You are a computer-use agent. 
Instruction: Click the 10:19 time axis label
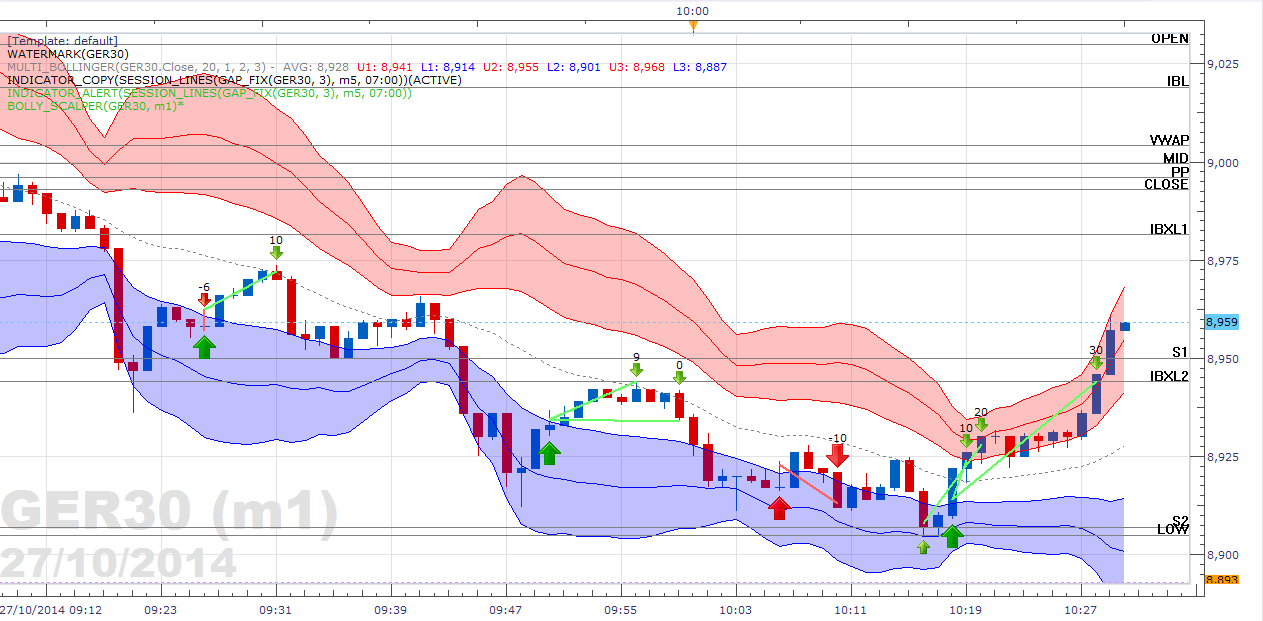click(x=966, y=609)
